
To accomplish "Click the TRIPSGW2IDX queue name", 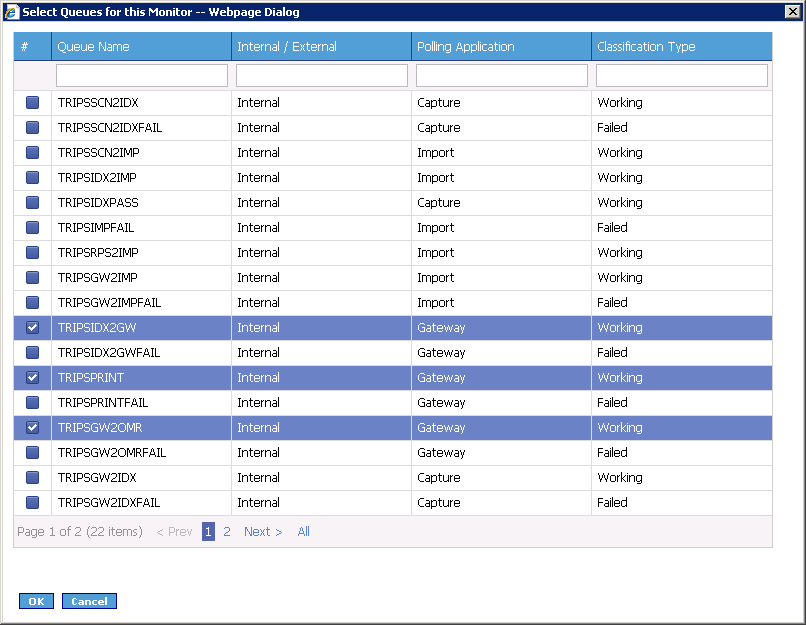I will (97, 478).
